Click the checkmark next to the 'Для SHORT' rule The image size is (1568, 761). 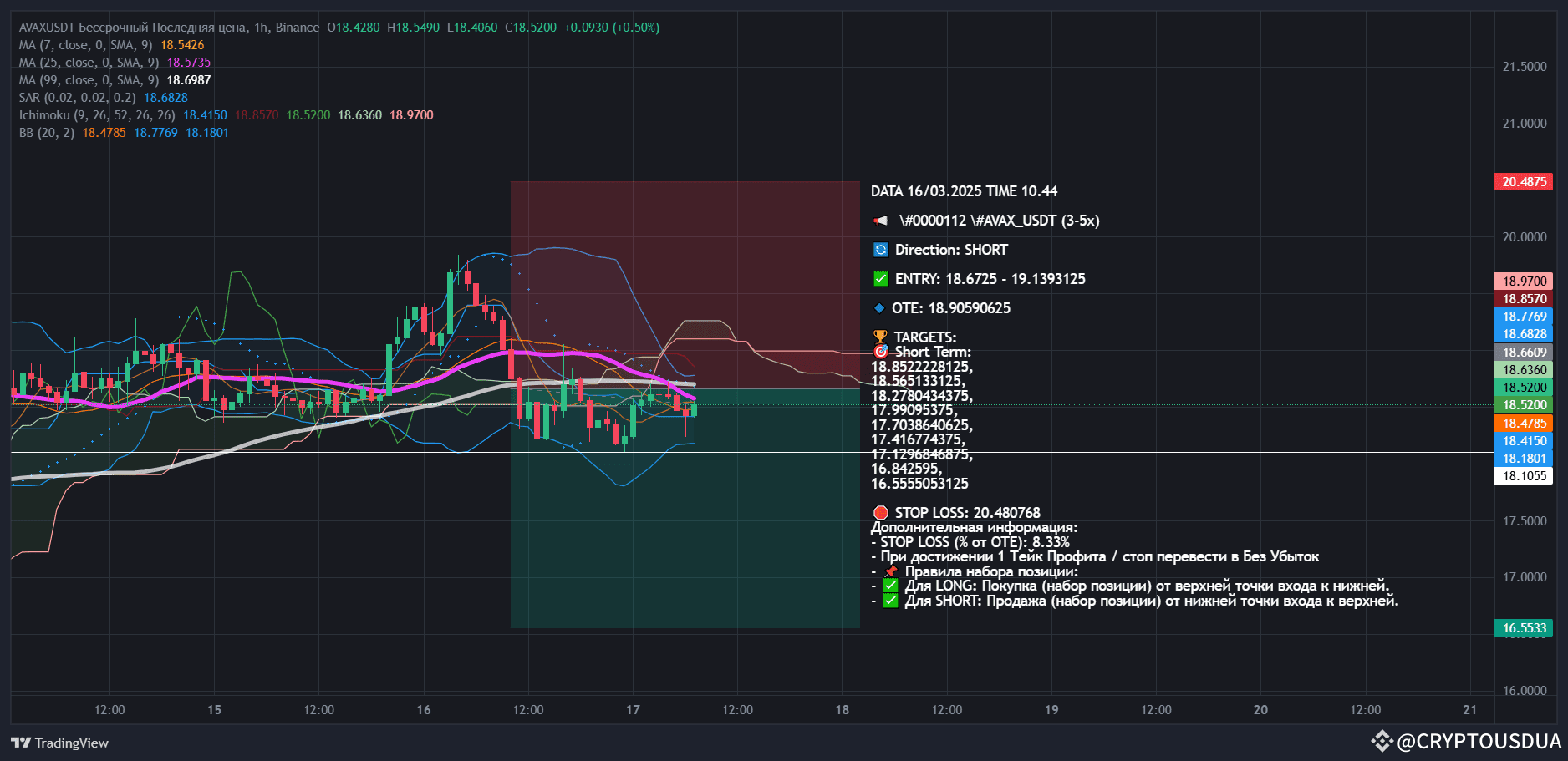click(891, 600)
